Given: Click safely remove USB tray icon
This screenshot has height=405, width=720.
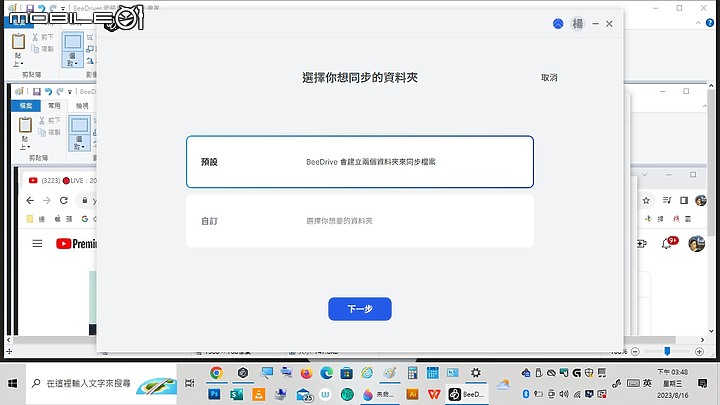Looking at the screenshot, I should click(x=539, y=373).
